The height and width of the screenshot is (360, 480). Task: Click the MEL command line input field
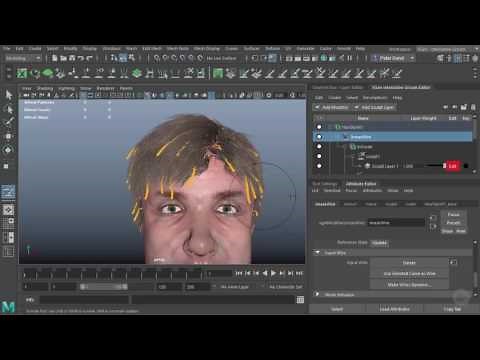(84, 300)
